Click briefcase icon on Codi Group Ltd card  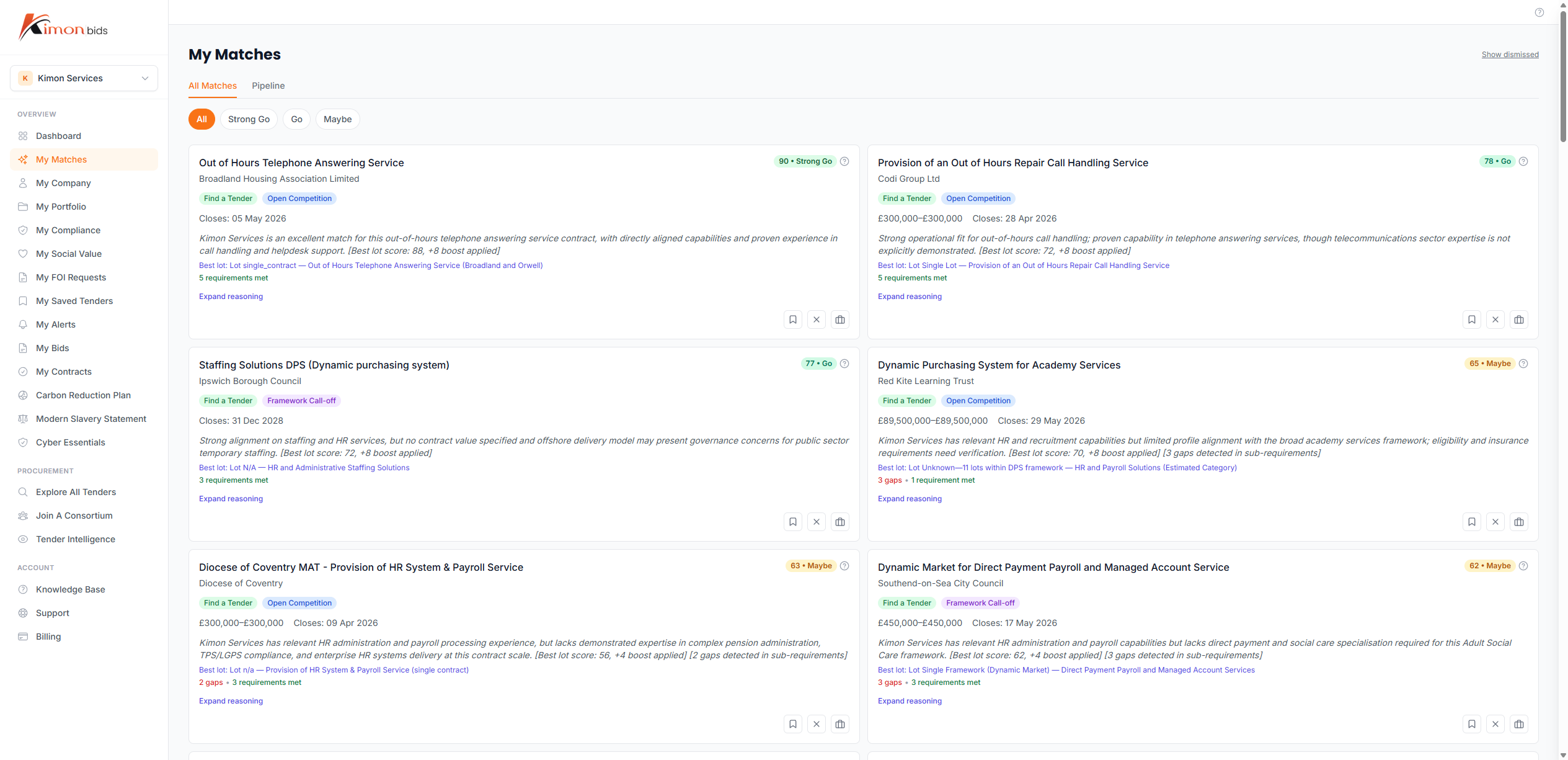coord(1519,320)
